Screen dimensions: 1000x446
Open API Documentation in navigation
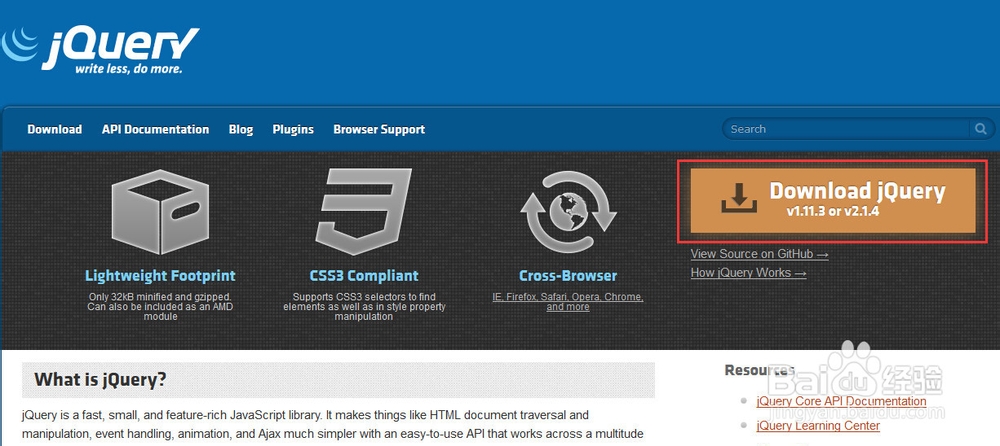[155, 130]
